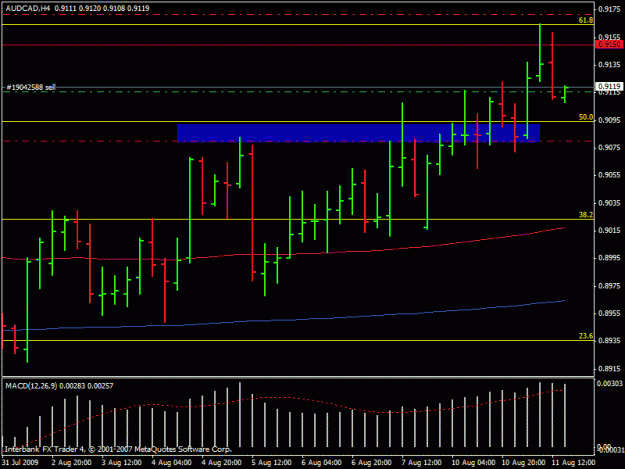Click price scale value 0.9015

pyautogui.click(x=610, y=230)
